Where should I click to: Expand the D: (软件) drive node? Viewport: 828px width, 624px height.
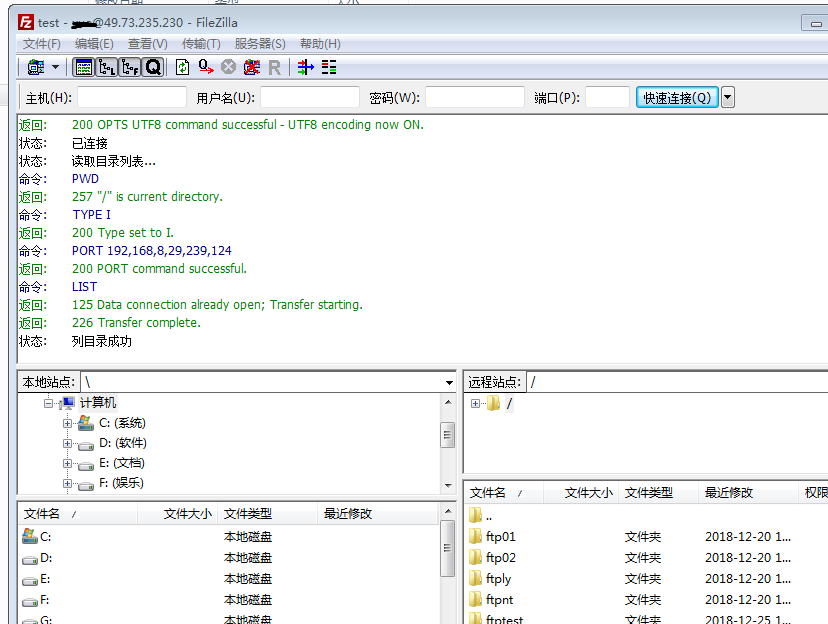coord(67,443)
